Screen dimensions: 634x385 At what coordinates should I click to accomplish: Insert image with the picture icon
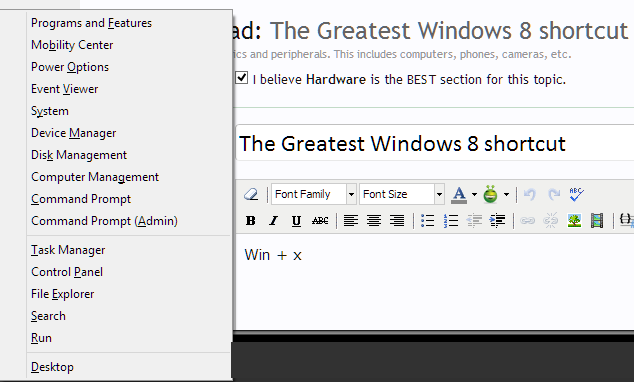[574, 221]
